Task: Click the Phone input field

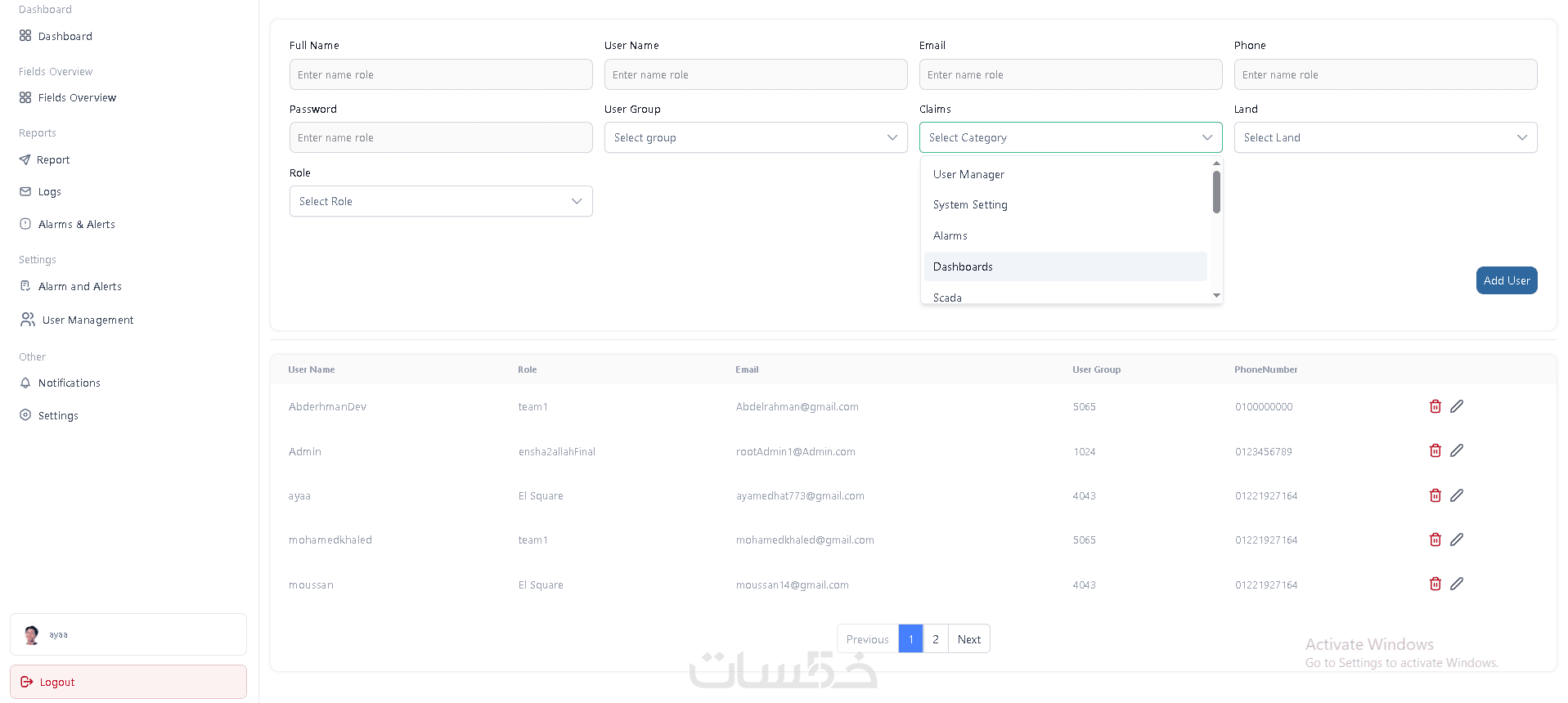Action: 1386,74
